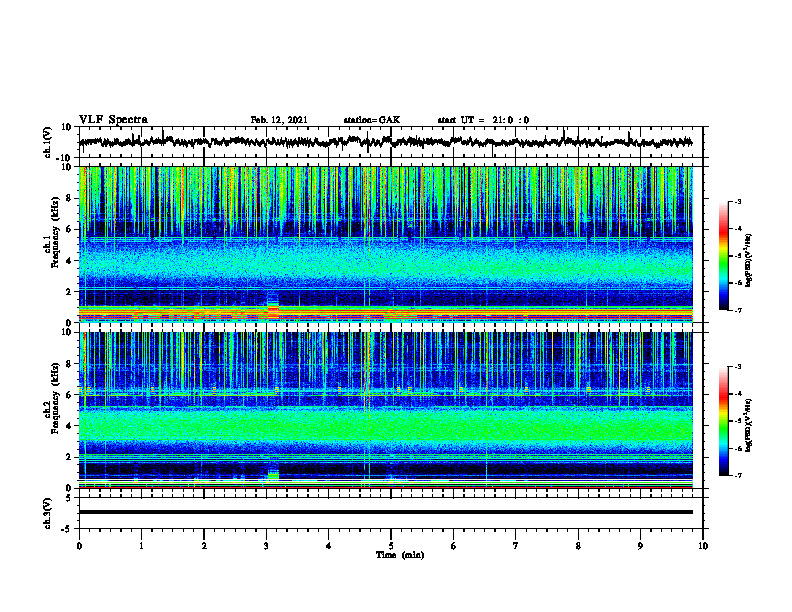Click the ch.1 spectrogram color scale bar
The width and height of the screenshot is (792, 612).
[x=724, y=256]
